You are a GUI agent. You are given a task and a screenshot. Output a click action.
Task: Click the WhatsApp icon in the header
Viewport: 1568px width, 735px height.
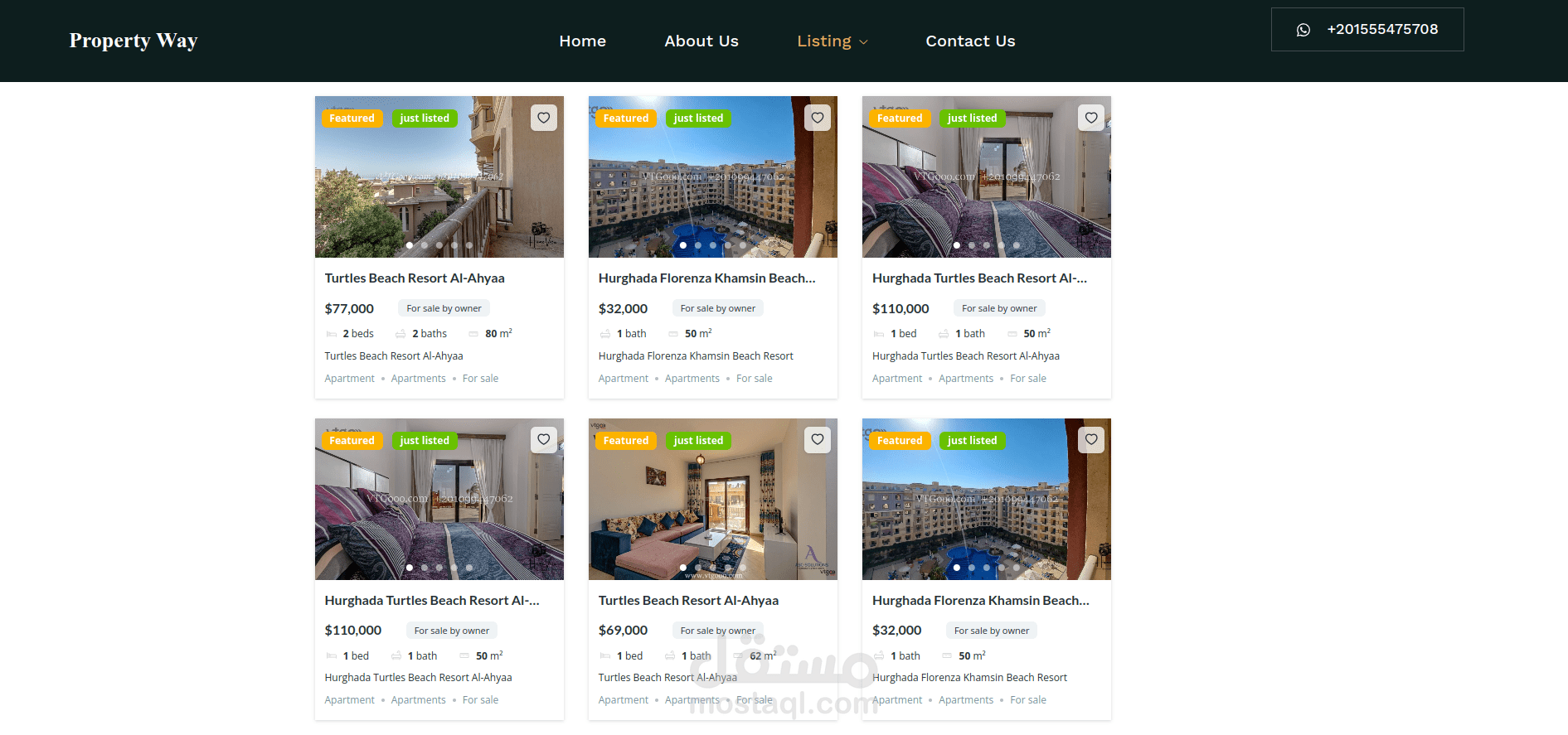pyautogui.click(x=1303, y=30)
